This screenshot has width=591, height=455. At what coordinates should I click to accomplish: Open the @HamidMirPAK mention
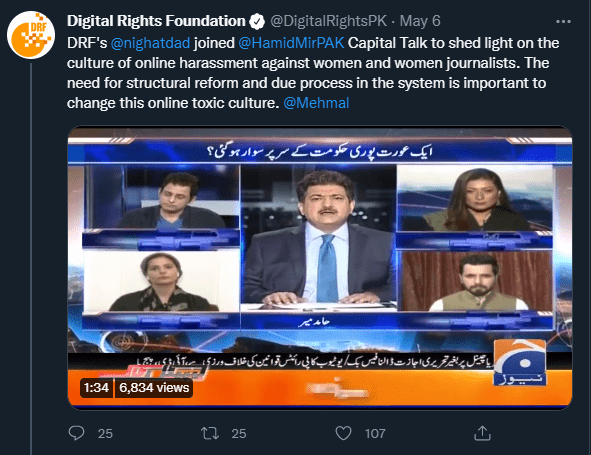[x=291, y=43]
